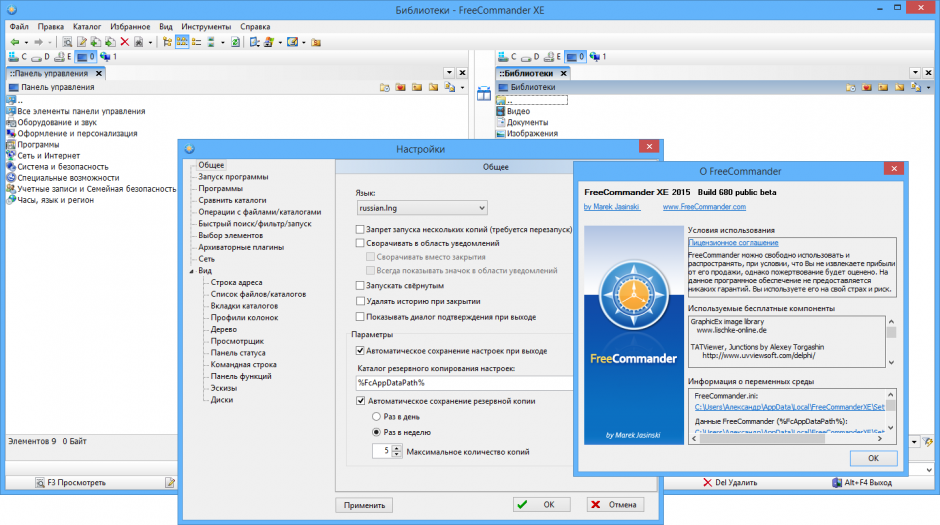Click scroll-down arrow in free components list
Screen dimensions: 940x525
[891, 362]
